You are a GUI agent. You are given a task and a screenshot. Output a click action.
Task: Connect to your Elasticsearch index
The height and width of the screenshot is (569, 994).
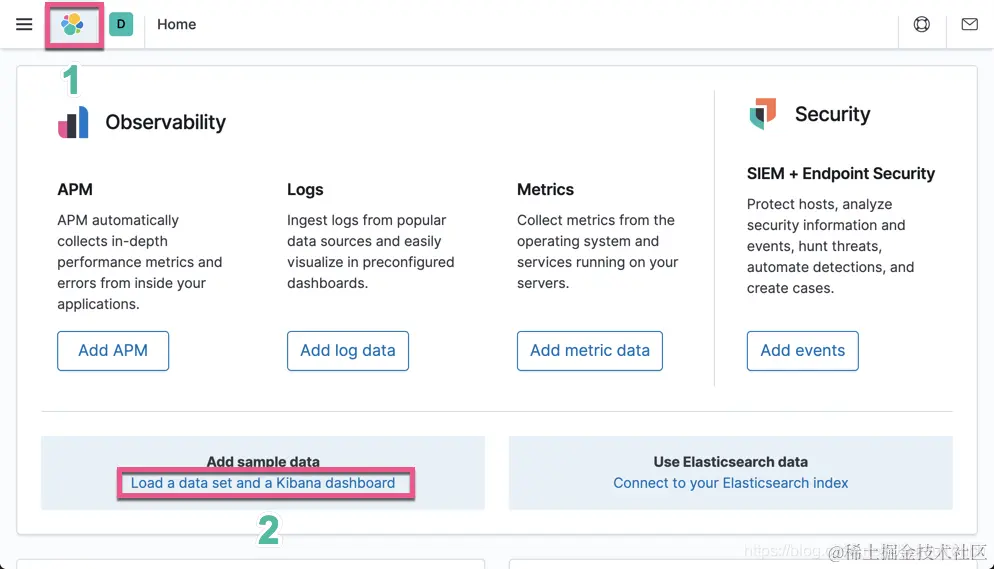pos(731,483)
